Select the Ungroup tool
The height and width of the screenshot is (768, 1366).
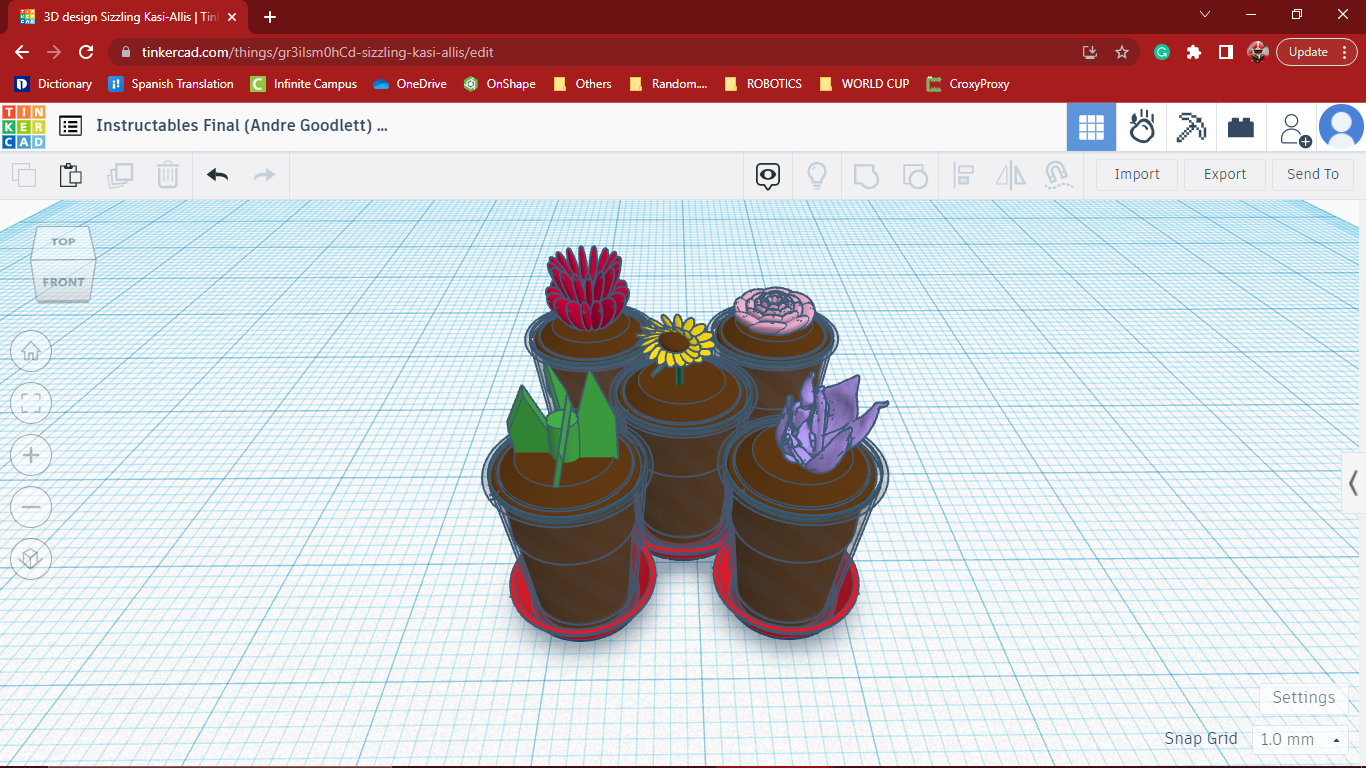[915, 175]
